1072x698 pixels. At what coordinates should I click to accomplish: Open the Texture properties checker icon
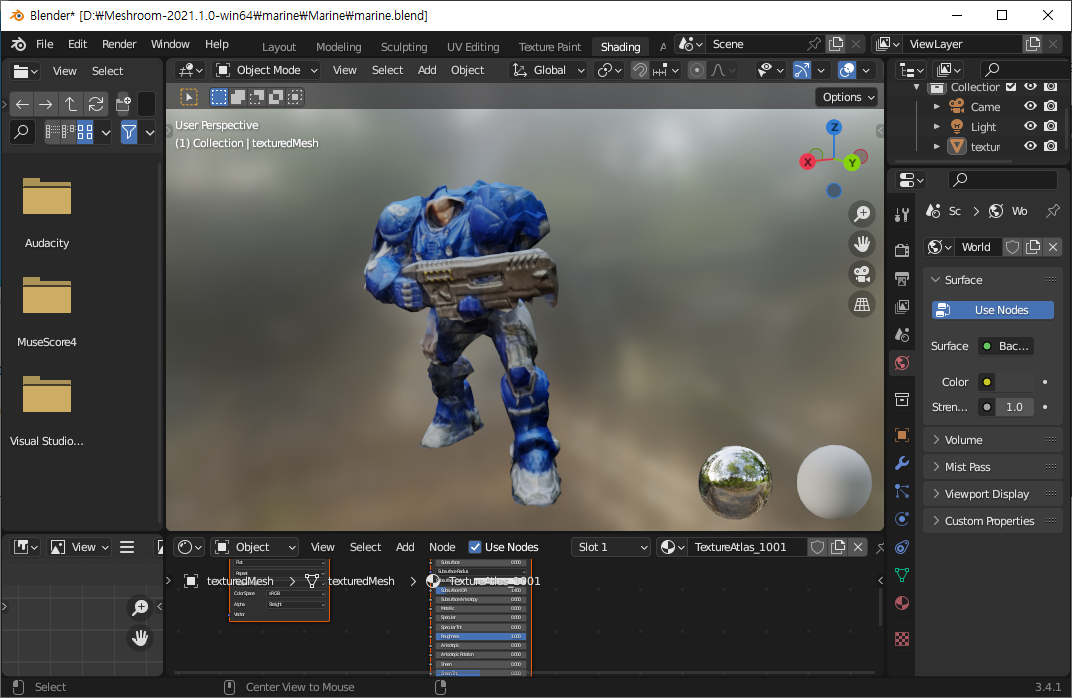tap(902, 639)
